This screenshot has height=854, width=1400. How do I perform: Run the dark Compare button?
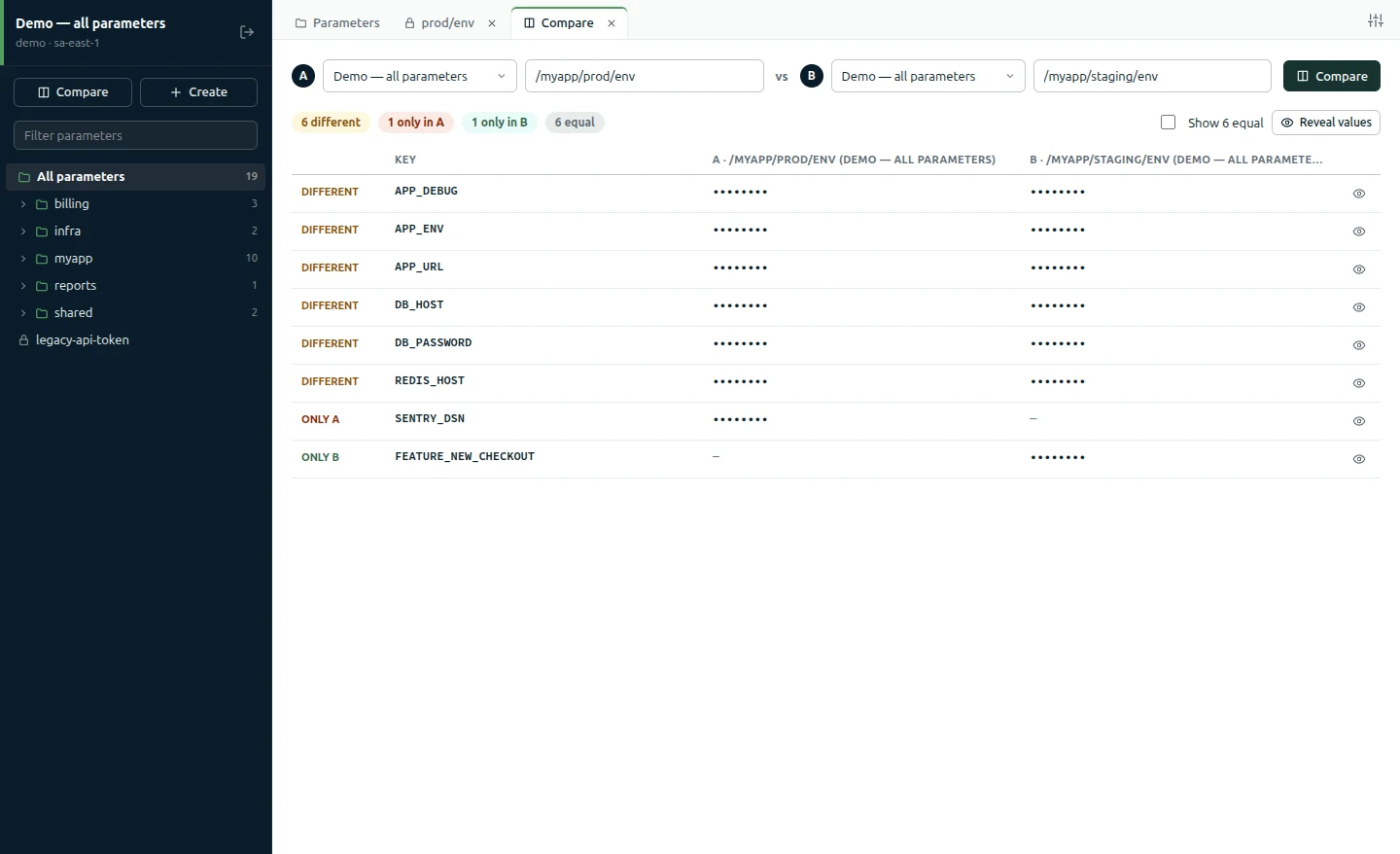coord(1332,76)
